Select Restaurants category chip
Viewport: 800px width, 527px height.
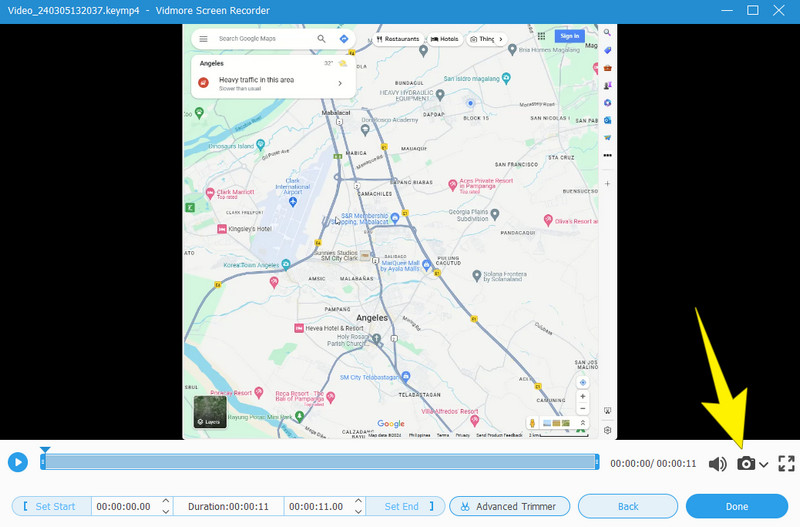[x=398, y=39]
